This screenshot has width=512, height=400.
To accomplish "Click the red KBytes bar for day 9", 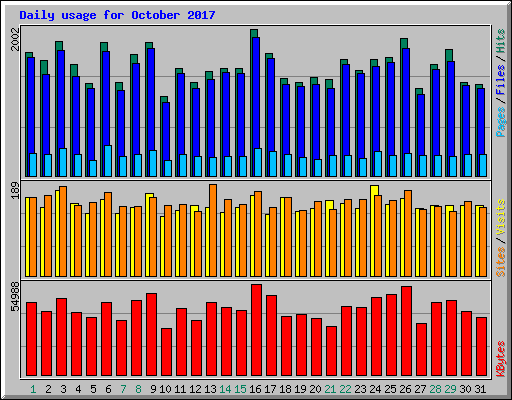I will click(x=152, y=335).
